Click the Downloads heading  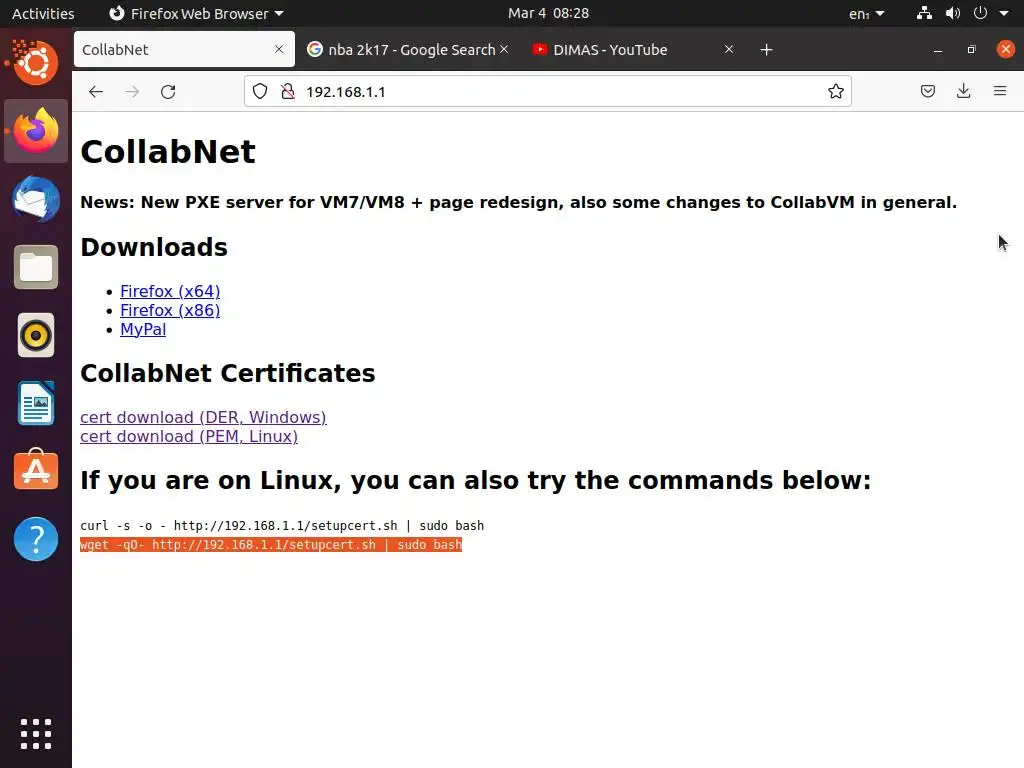[x=154, y=248]
